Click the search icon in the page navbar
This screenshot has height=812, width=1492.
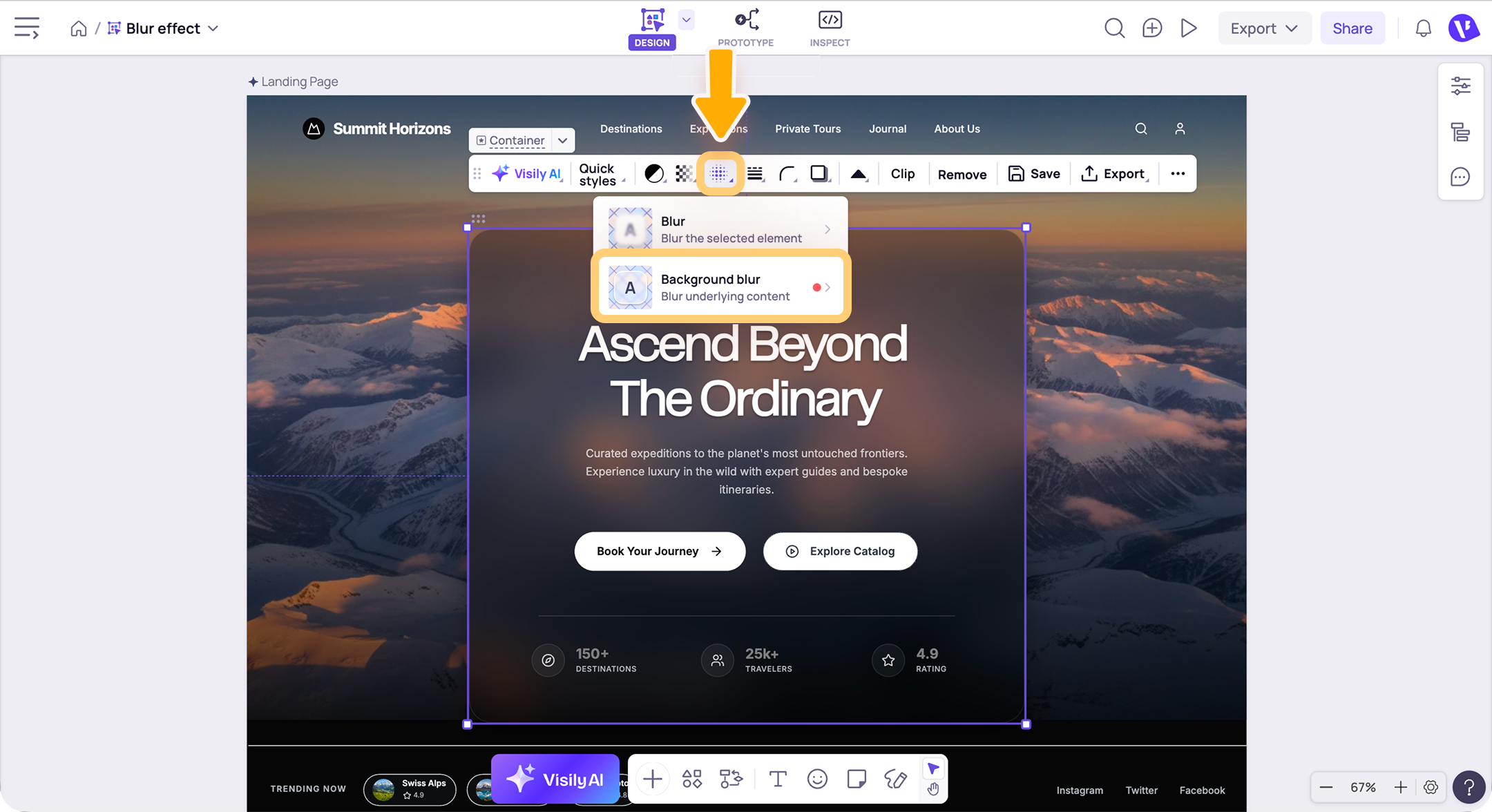click(x=1141, y=128)
